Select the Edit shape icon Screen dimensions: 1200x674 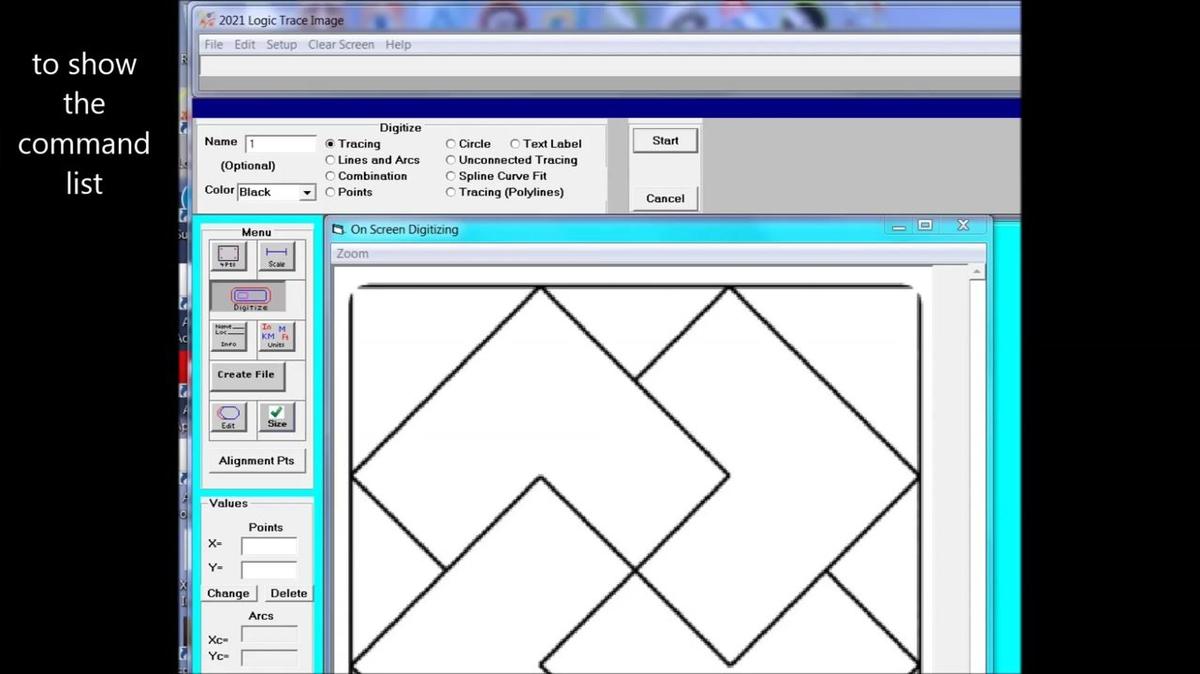pos(229,416)
